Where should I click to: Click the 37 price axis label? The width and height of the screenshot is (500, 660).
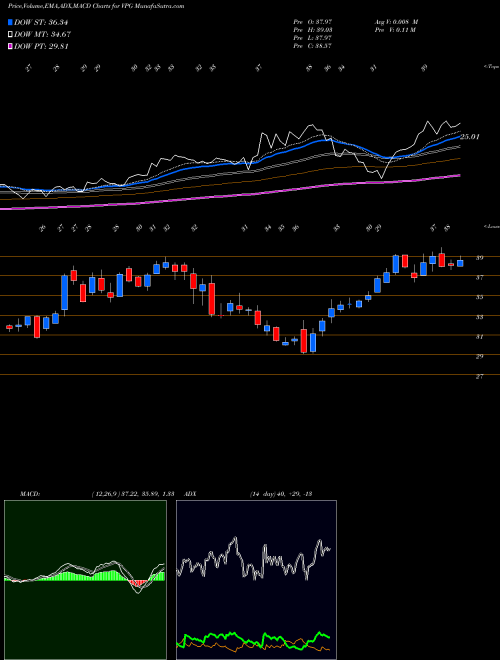[x=479, y=277]
